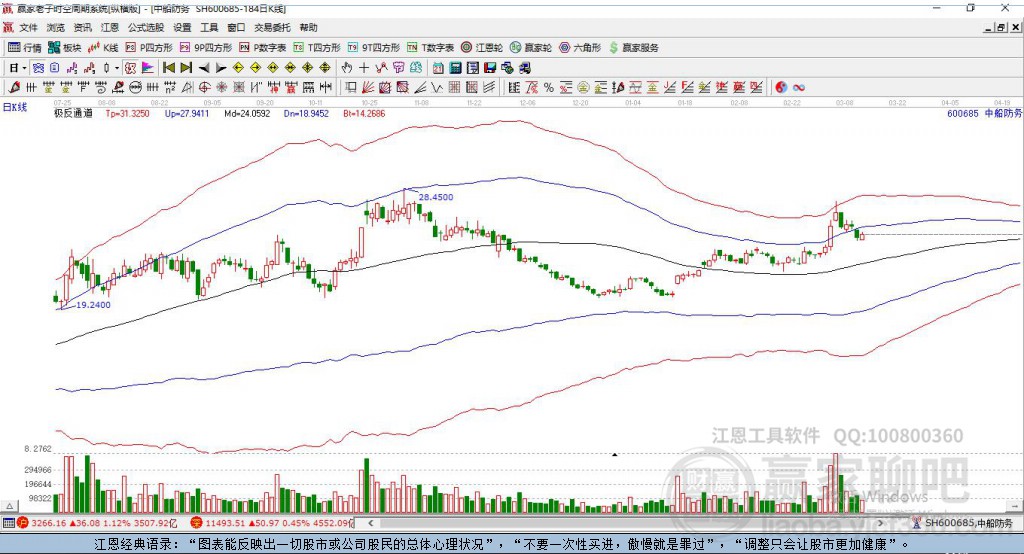Click the SH600685,中船防务 status bar entry
This screenshot has width=1024, height=554.
click(963, 523)
